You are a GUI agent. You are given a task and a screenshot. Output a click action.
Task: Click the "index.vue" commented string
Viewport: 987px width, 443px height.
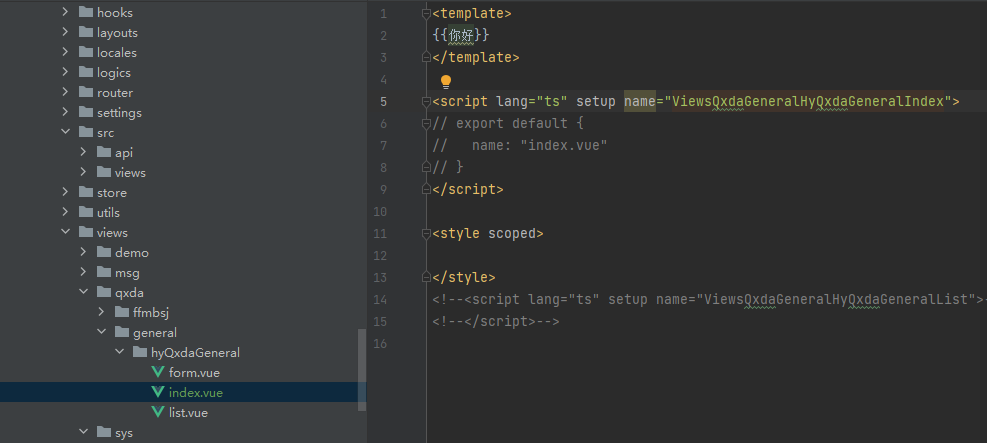click(563, 145)
